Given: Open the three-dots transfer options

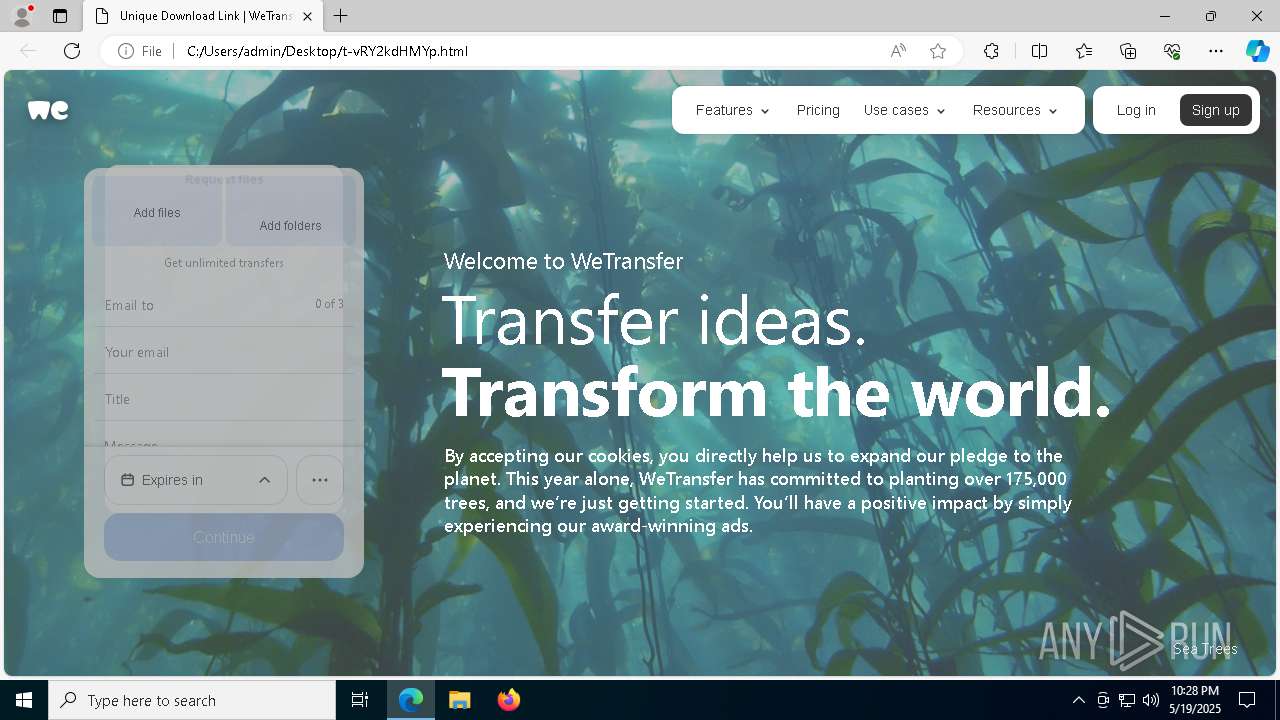Looking at the screenshot, I should (320, 480).
